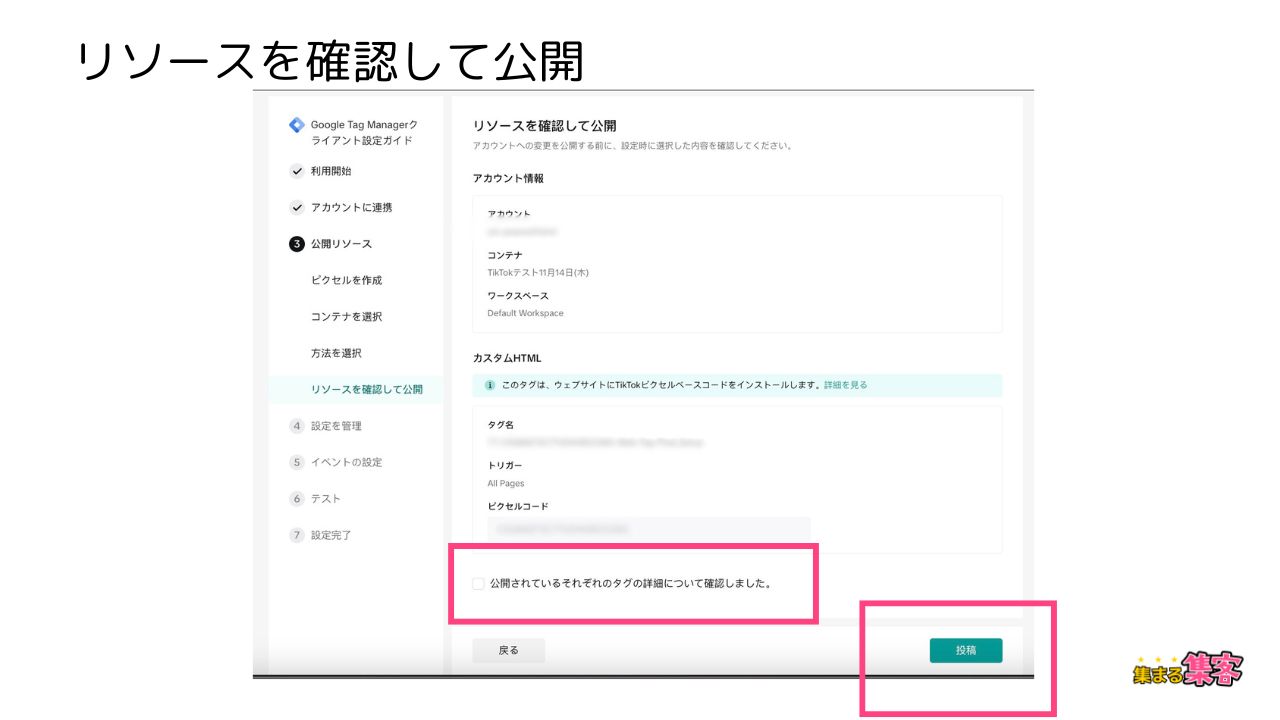Open the ピクセルを作成 sub-step
Image resolution: width=1280 pixels, height=720 pixels.
point(346,280)
